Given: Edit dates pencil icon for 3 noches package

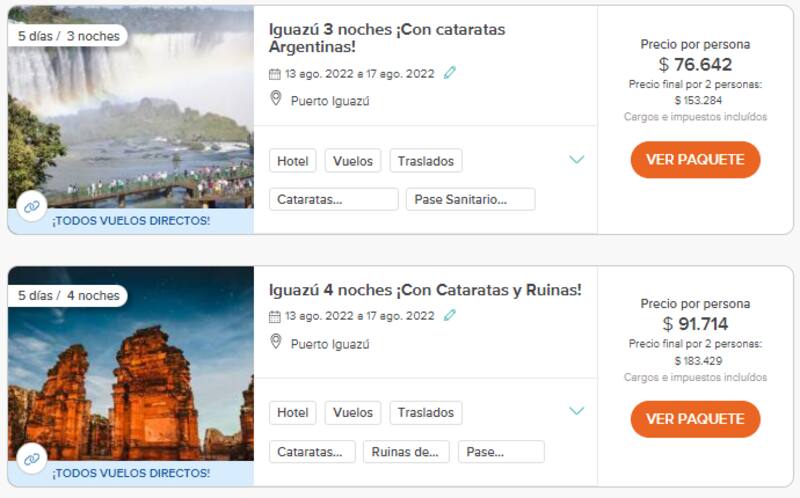Looking at the screenshot, I should 450,73.
